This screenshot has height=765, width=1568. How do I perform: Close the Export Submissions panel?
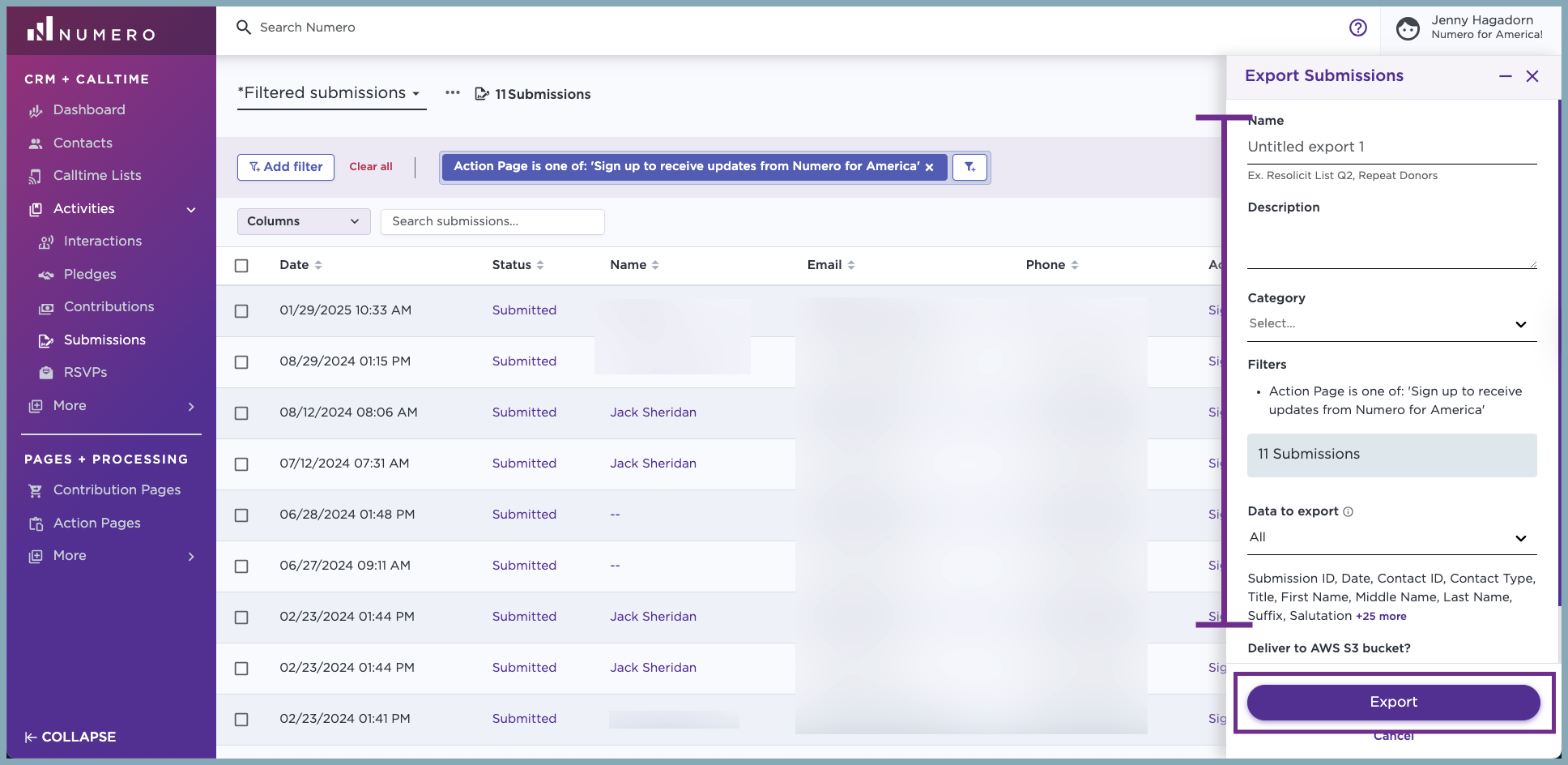point(1532,76)
